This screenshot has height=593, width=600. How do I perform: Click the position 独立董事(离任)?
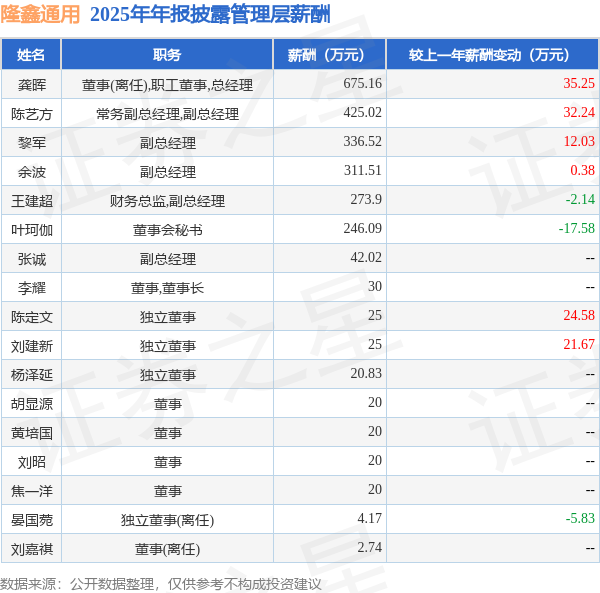(167, 520)
